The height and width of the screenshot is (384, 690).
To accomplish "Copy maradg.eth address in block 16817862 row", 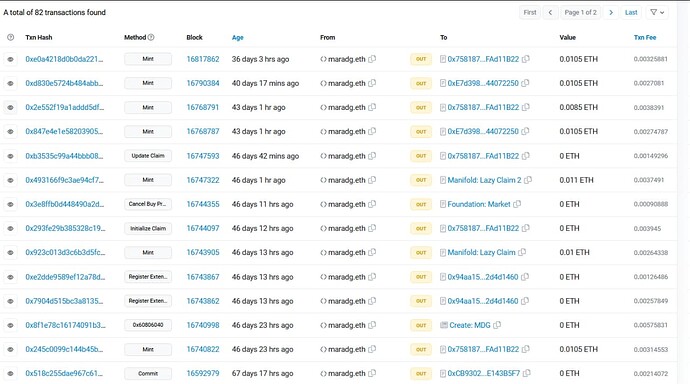I will tap(372, 59).
